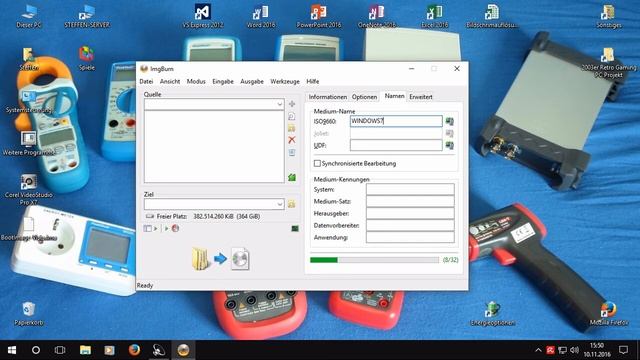Click the Windows Start button
640x360 pixels.
click(x=12, y=350)
